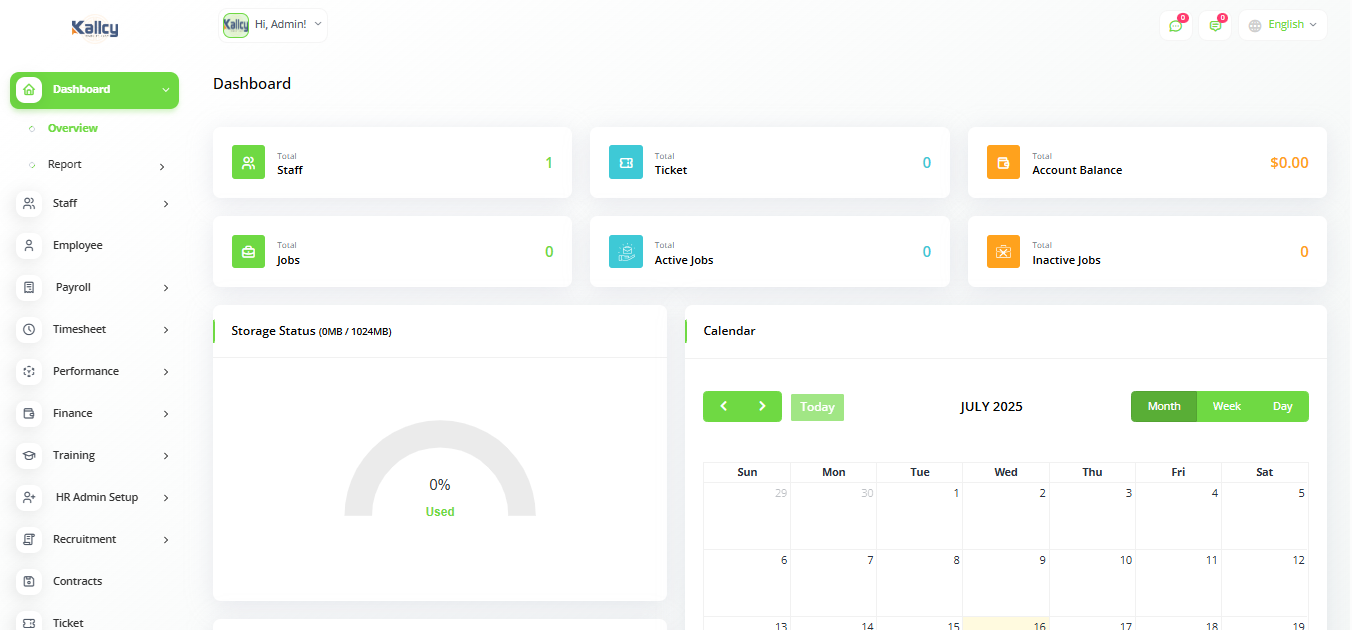Click the Today button on calendar
The height and width of the screenshot is (630, 1352).
(x=817, y=407)
